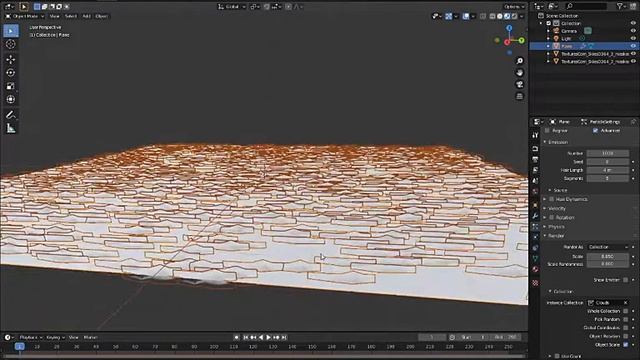Select the Scale tool

pyautogui.click(x=11, y=86)
